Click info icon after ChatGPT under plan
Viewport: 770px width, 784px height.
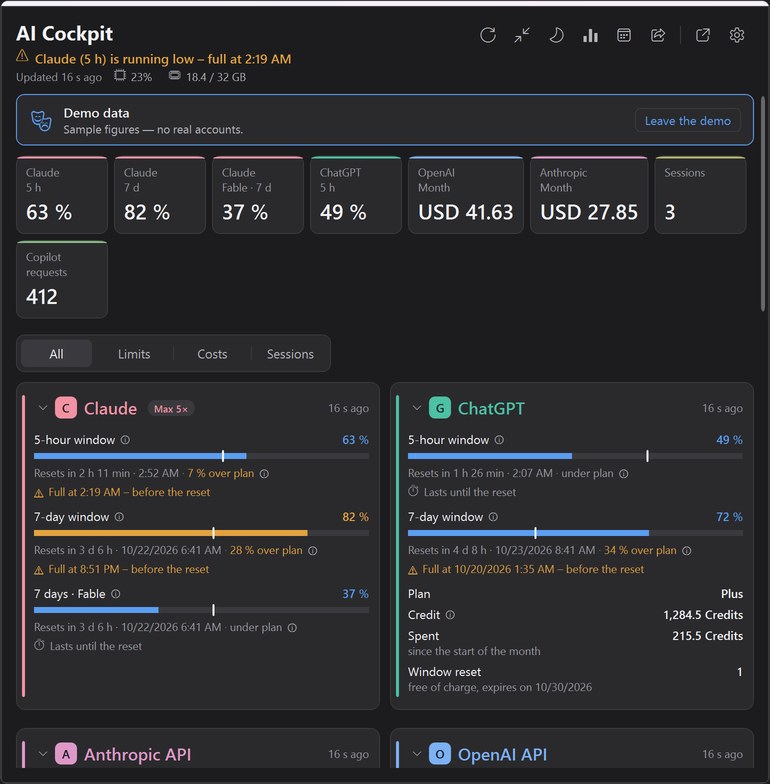[x=624, y=474]
